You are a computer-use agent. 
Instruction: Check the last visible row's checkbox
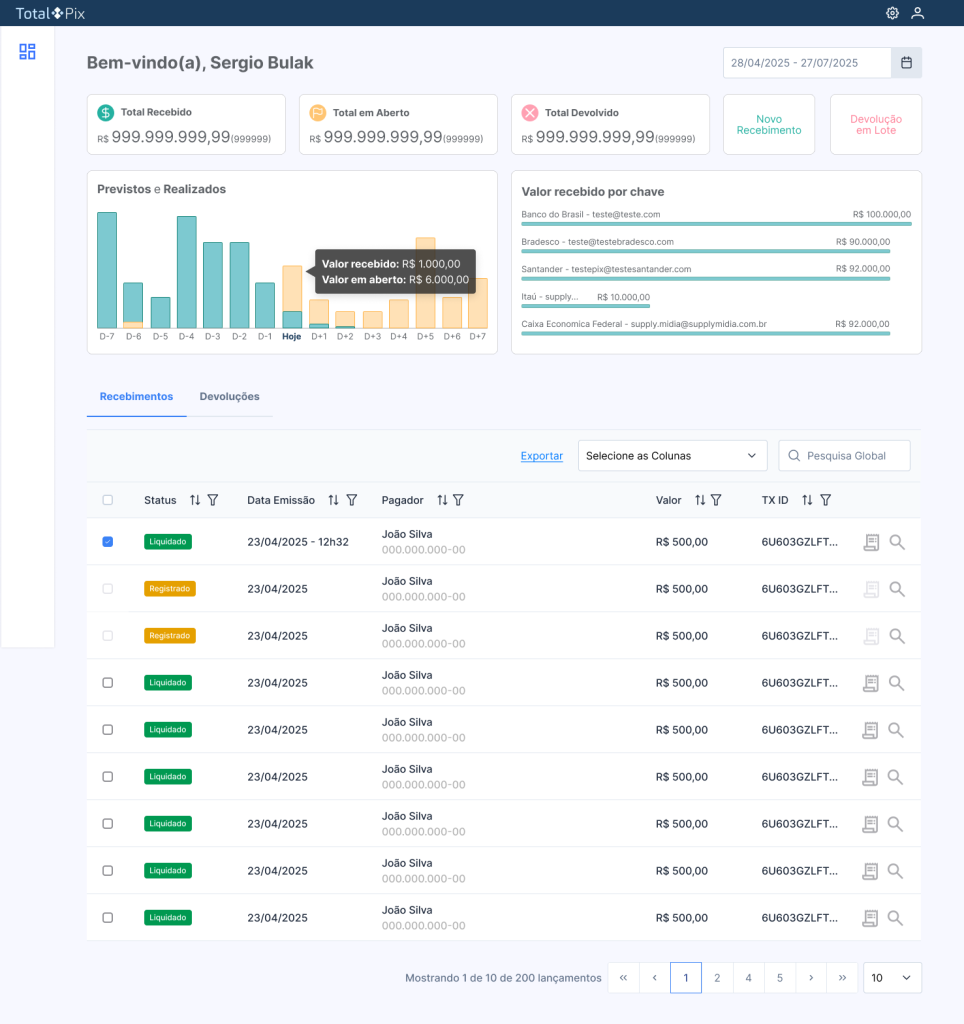pyautogui.click(x=108, y=918)
